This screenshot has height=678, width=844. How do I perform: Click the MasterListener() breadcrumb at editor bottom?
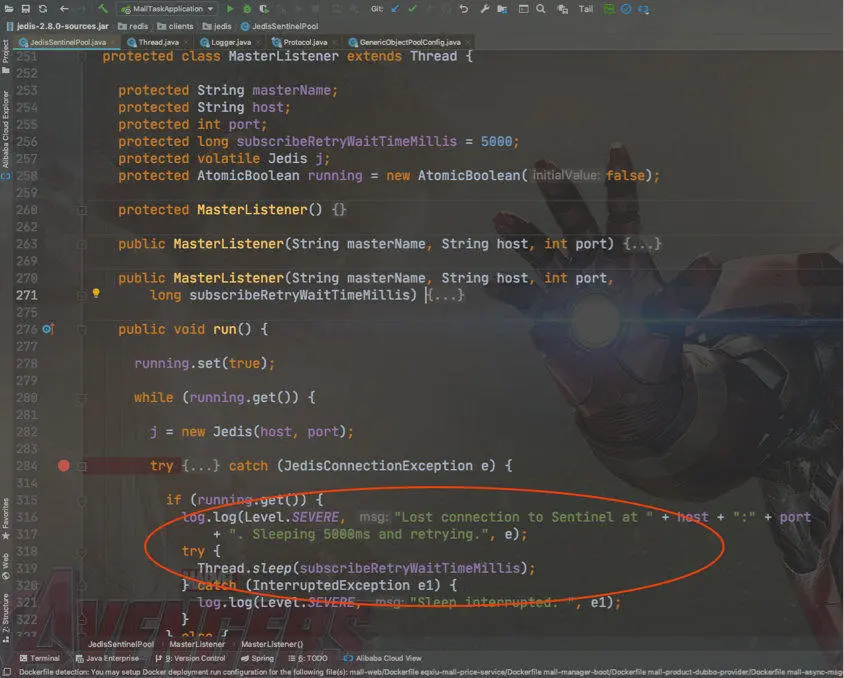tap(272, 644)
